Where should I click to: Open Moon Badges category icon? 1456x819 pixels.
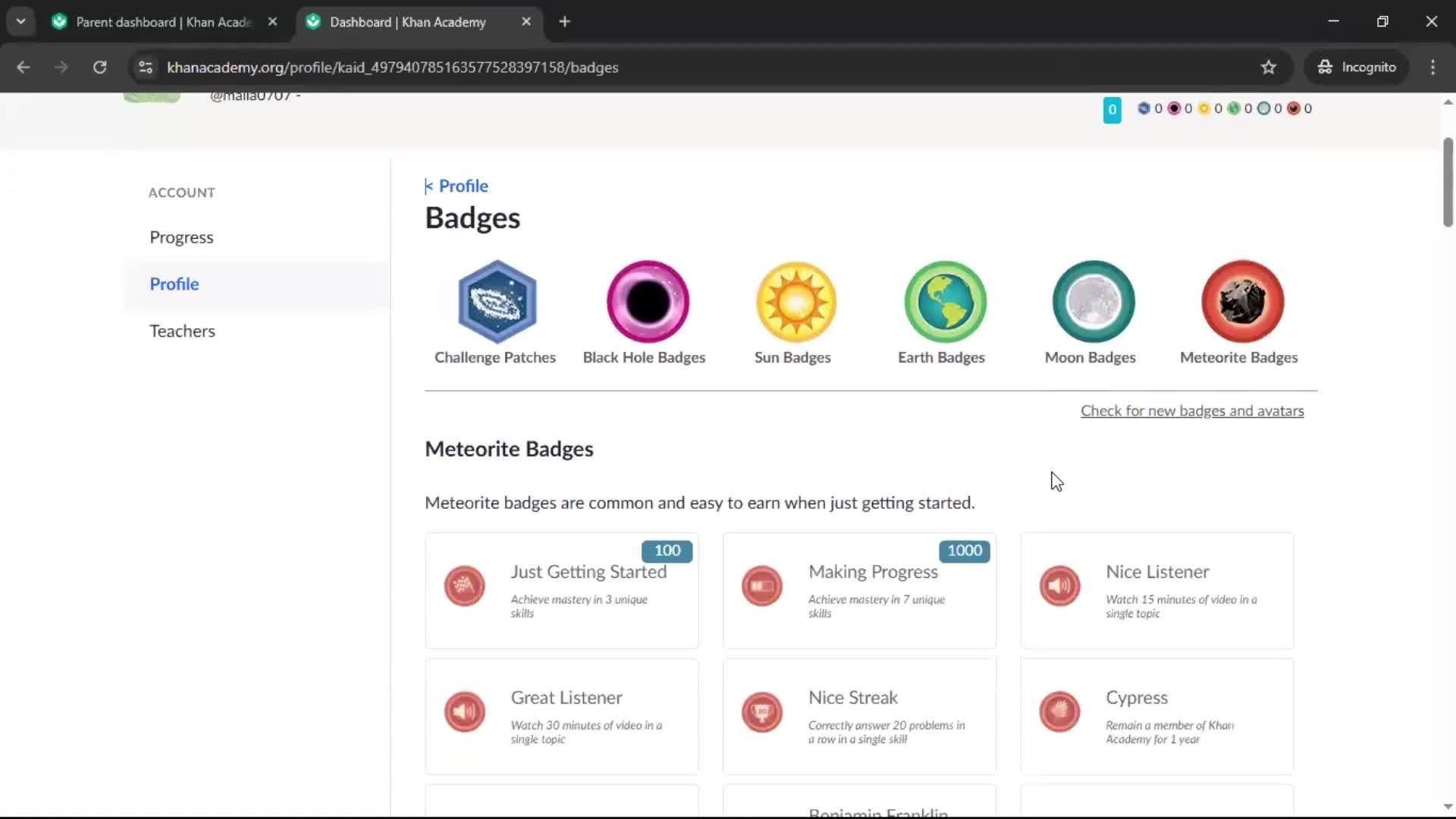coord(1094,302)
